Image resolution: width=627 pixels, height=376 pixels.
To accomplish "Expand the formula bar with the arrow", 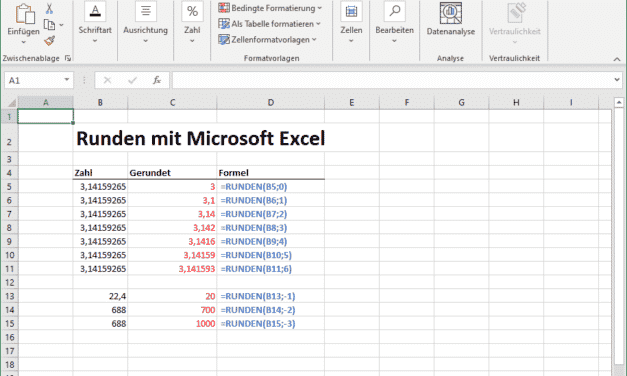I will point(617,80).
